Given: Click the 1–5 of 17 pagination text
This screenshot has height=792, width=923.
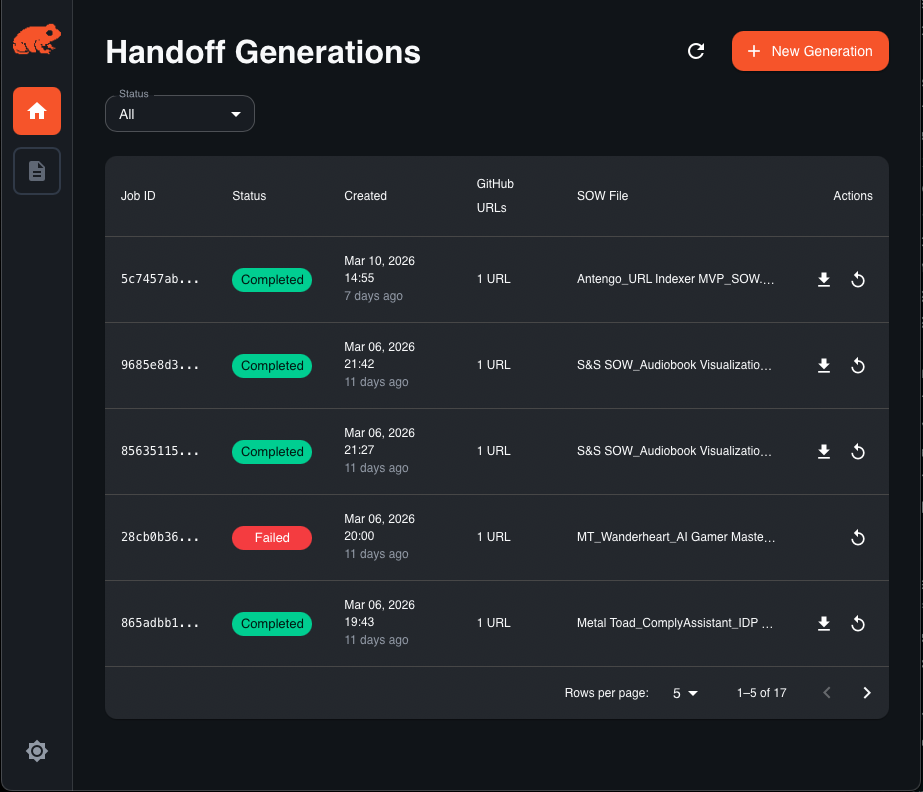Looking at the screenshot, I should coord(761,693).
